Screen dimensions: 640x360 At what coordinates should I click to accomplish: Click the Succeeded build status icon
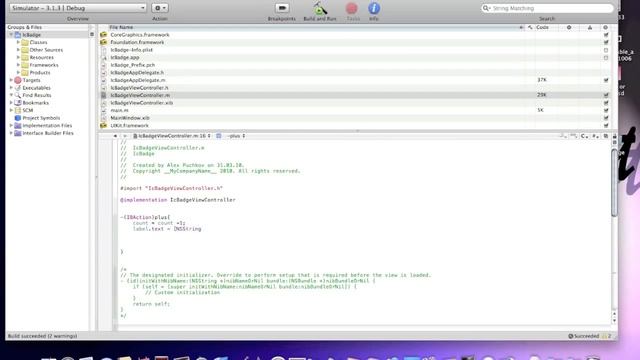pyautogui.click(x=571, y=336)
